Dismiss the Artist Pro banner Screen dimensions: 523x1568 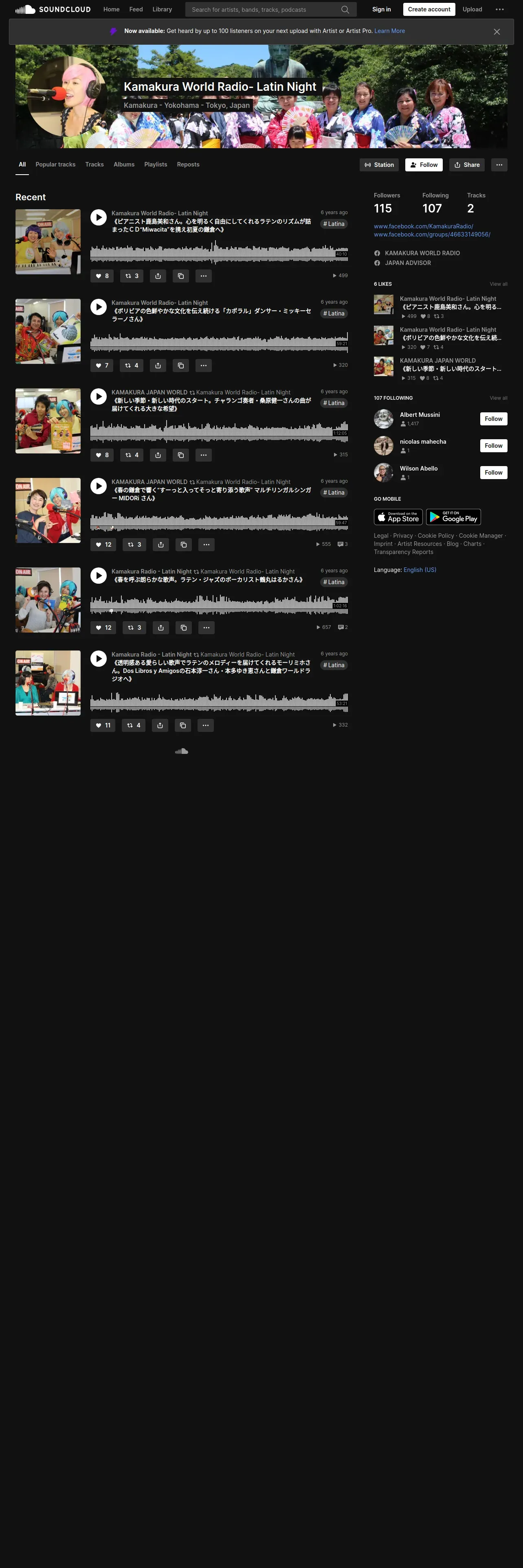[497, 32]
